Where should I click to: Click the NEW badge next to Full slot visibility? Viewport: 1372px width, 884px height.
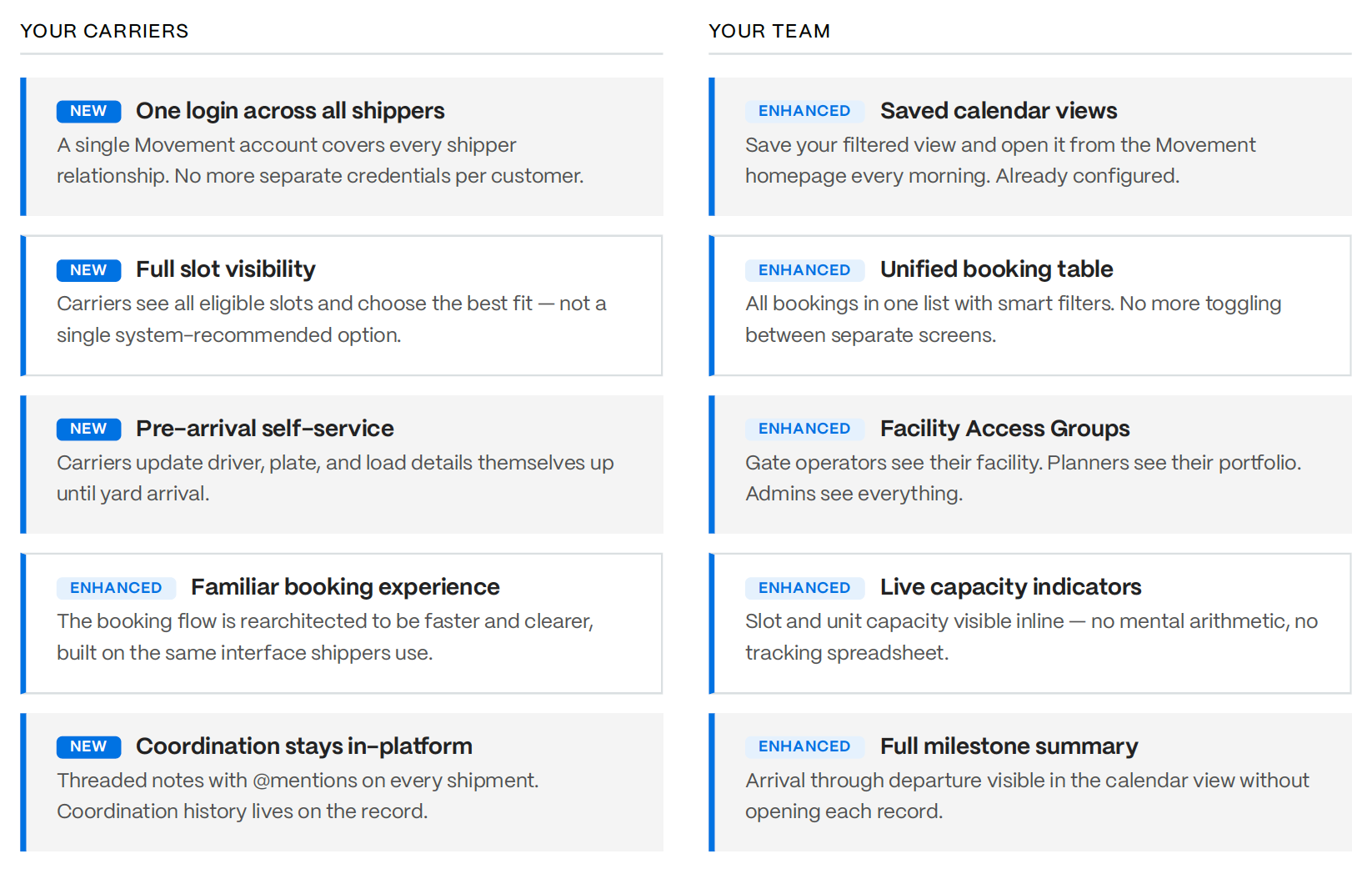click(x=88, y=270)
